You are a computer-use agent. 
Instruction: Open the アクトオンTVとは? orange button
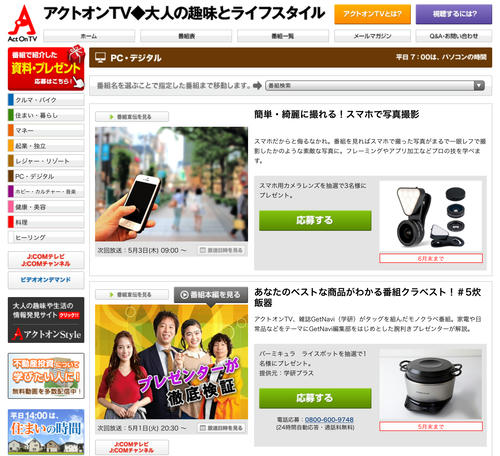372,14
